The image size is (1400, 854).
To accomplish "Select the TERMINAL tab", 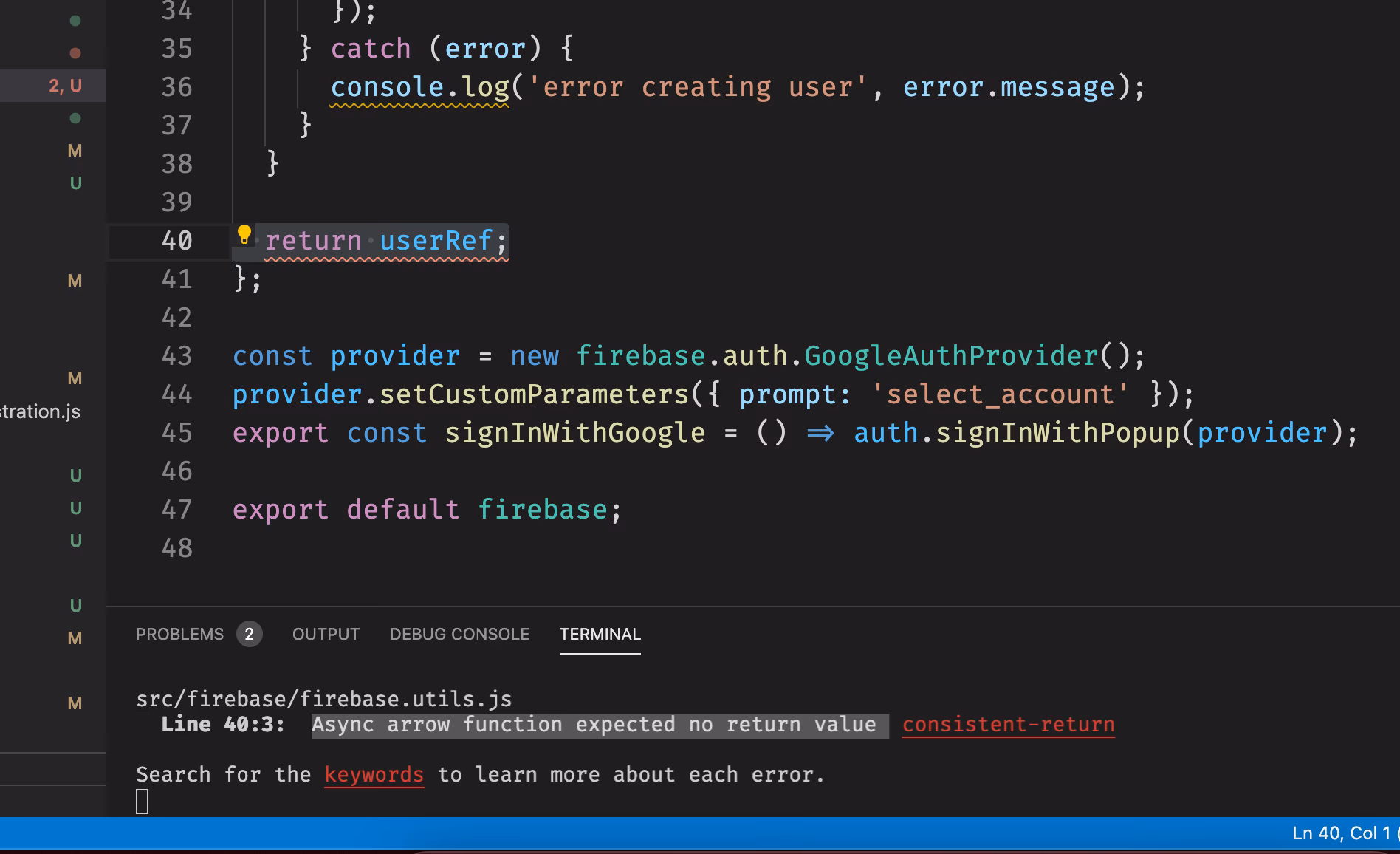I will (600, 635).
